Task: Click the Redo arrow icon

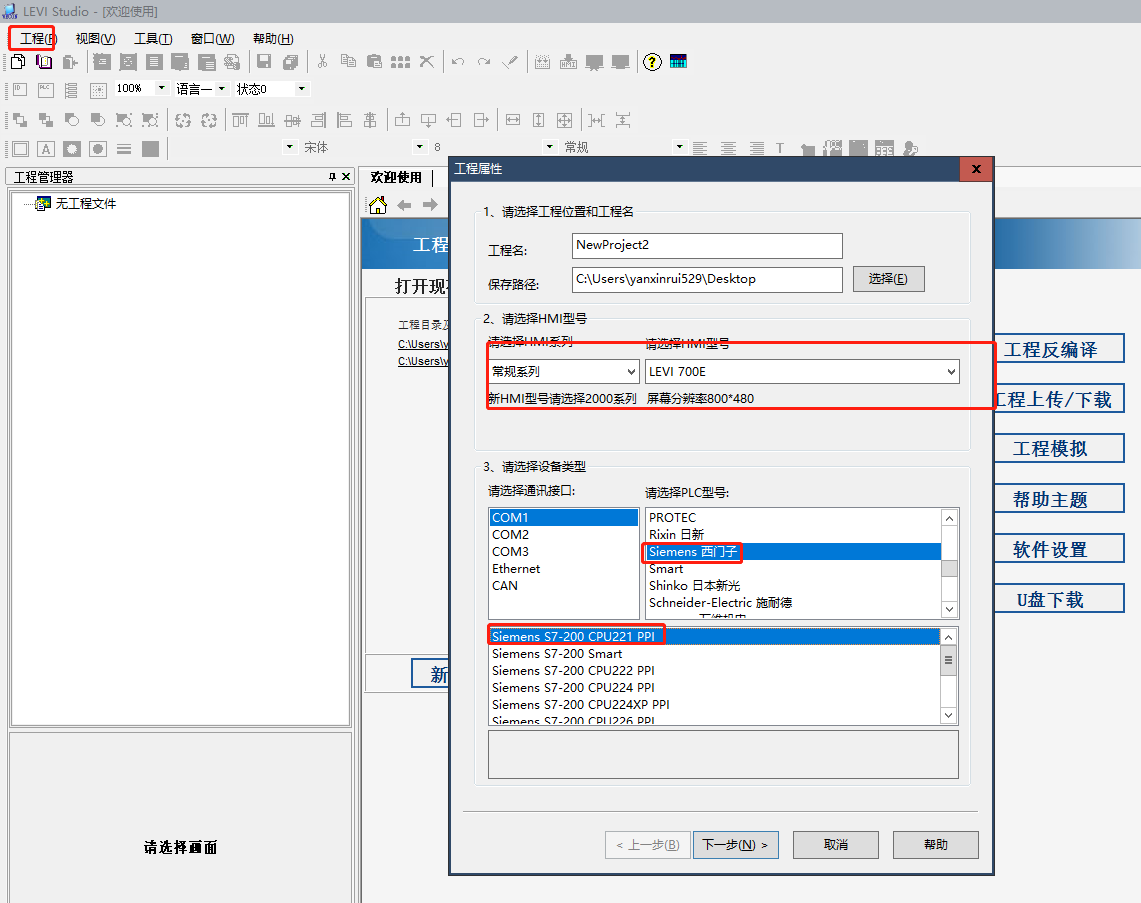Action: pos(484,62)
